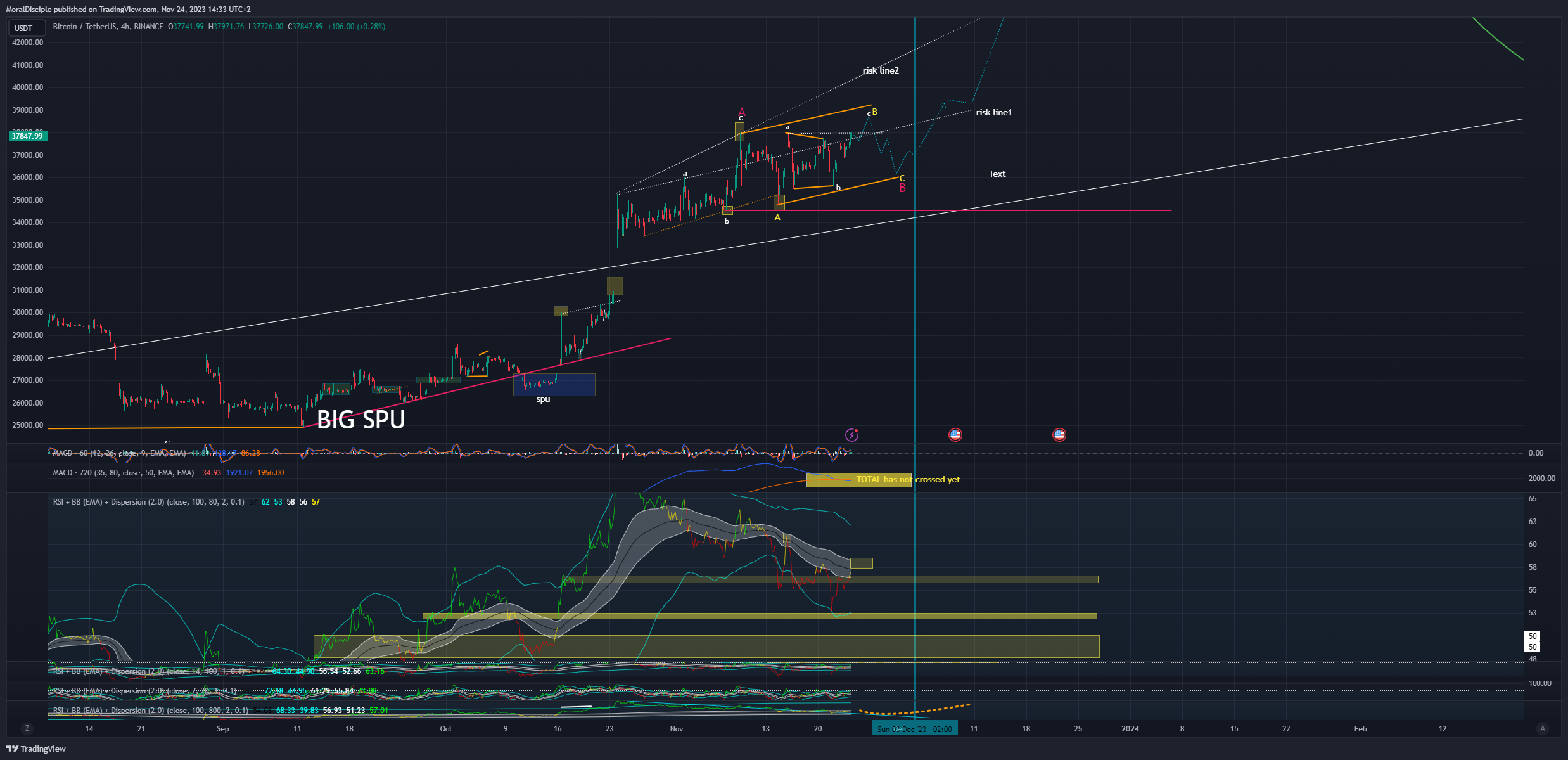Image resolution: width=1568 pixels, height=760 pixels.
Task: Click the 'risk line1' annotation
Action: point(993,112)
